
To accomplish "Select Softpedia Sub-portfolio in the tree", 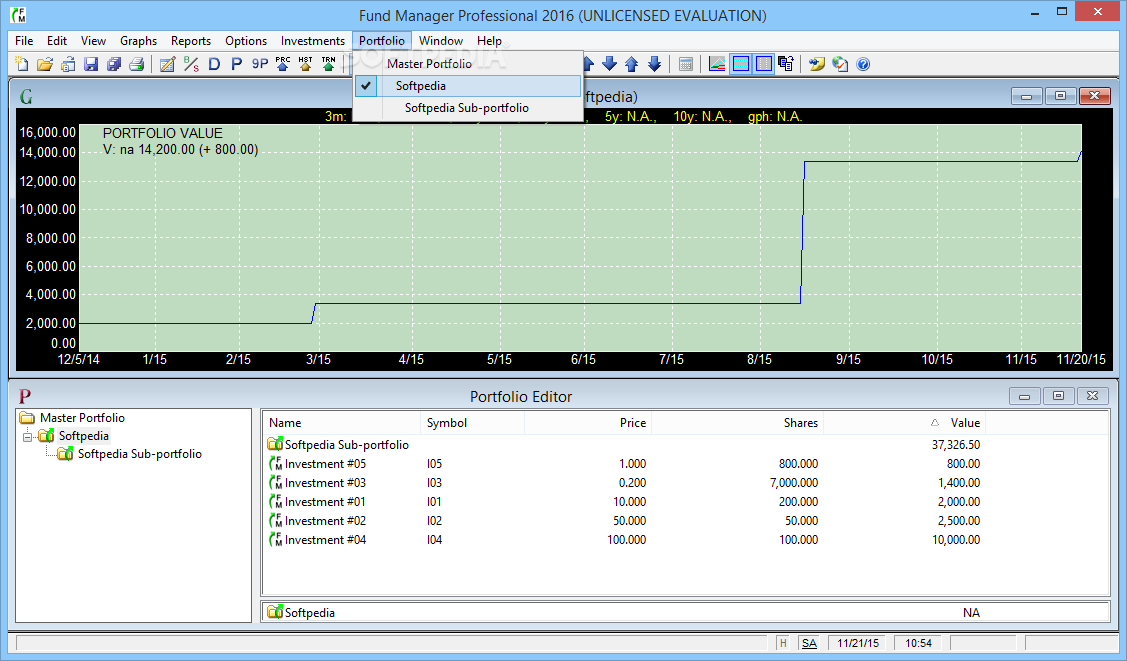I will pos(139,454).
